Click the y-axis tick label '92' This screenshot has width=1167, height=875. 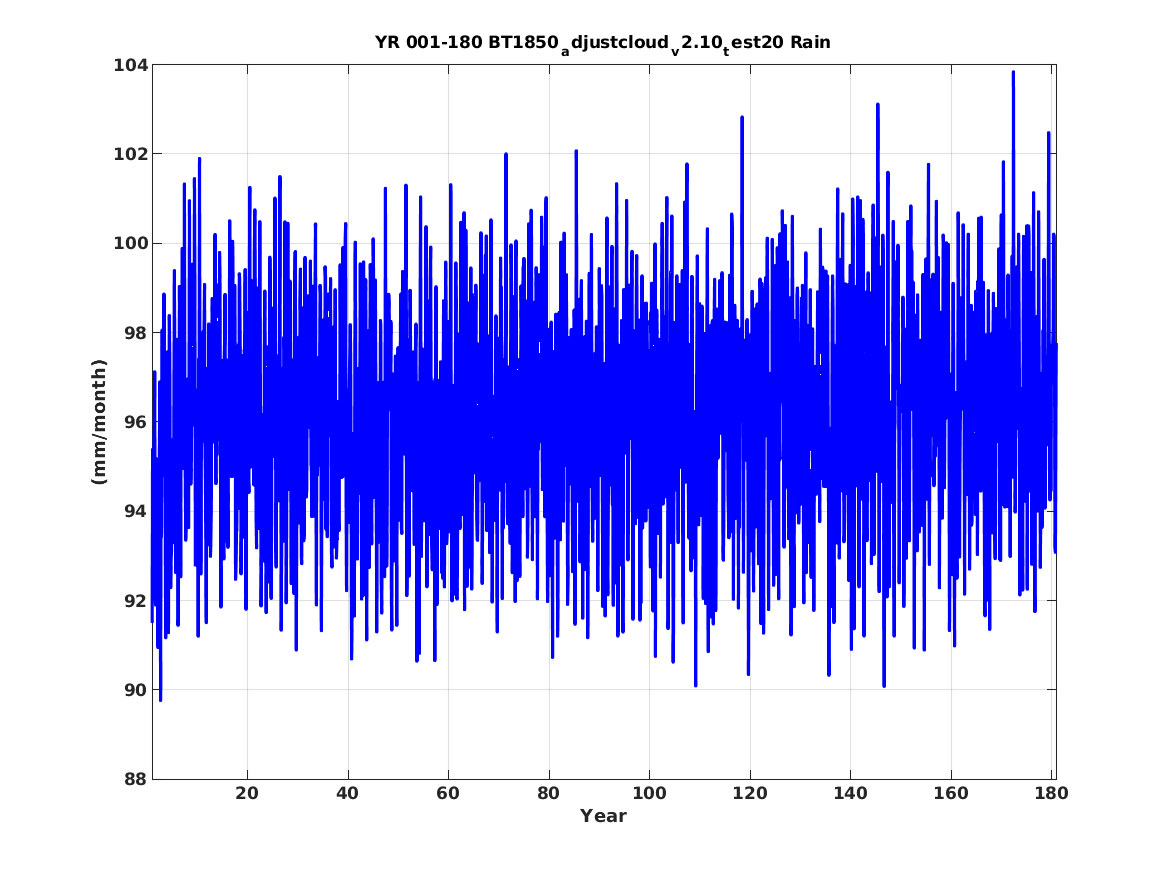(x=136, y=600)
